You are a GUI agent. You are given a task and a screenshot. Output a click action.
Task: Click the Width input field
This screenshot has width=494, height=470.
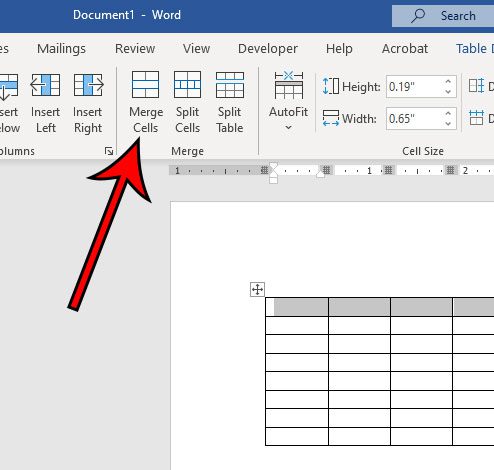pos(415,118)
